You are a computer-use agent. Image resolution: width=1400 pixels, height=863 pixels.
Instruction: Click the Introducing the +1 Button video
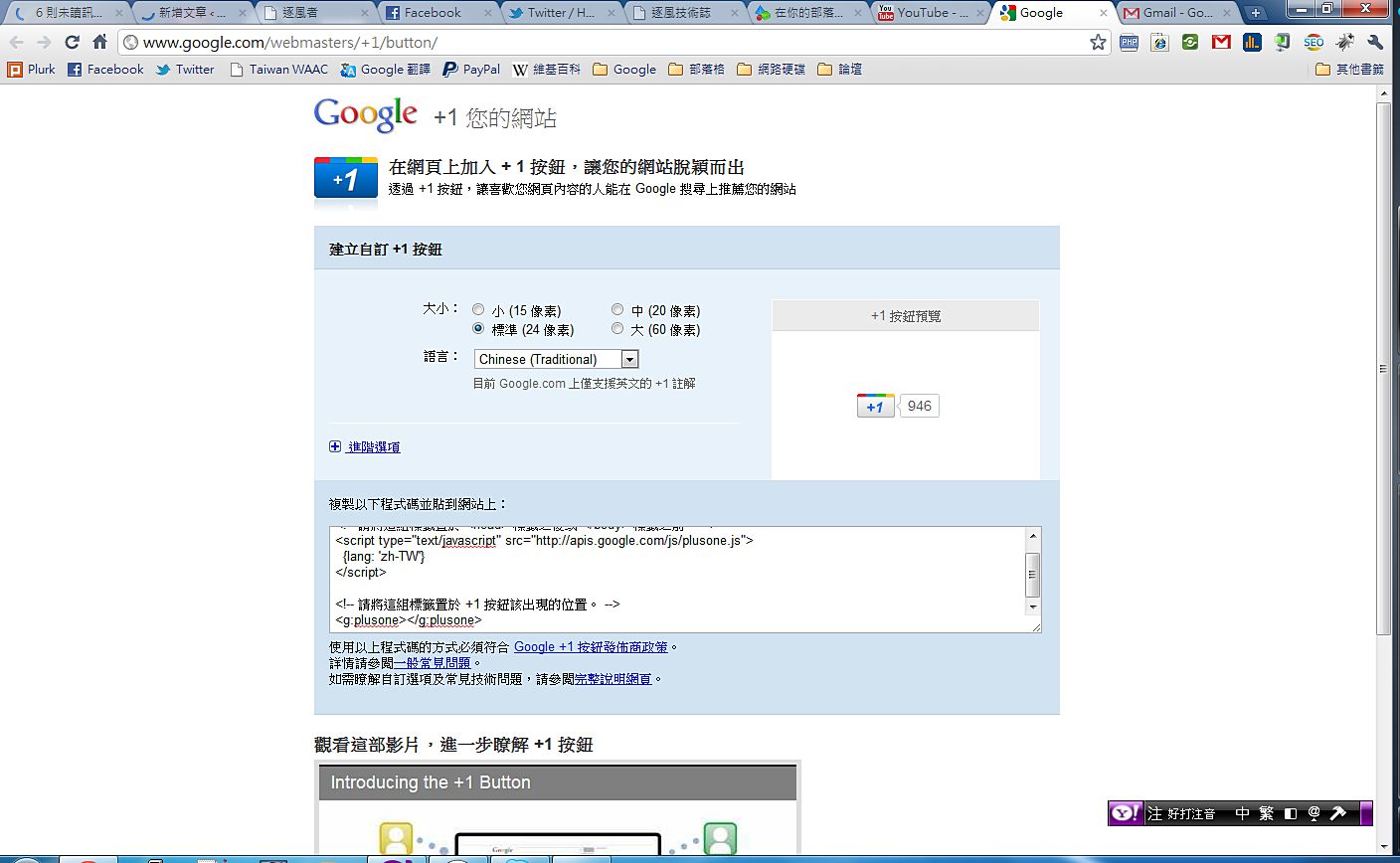click(558, 808)
